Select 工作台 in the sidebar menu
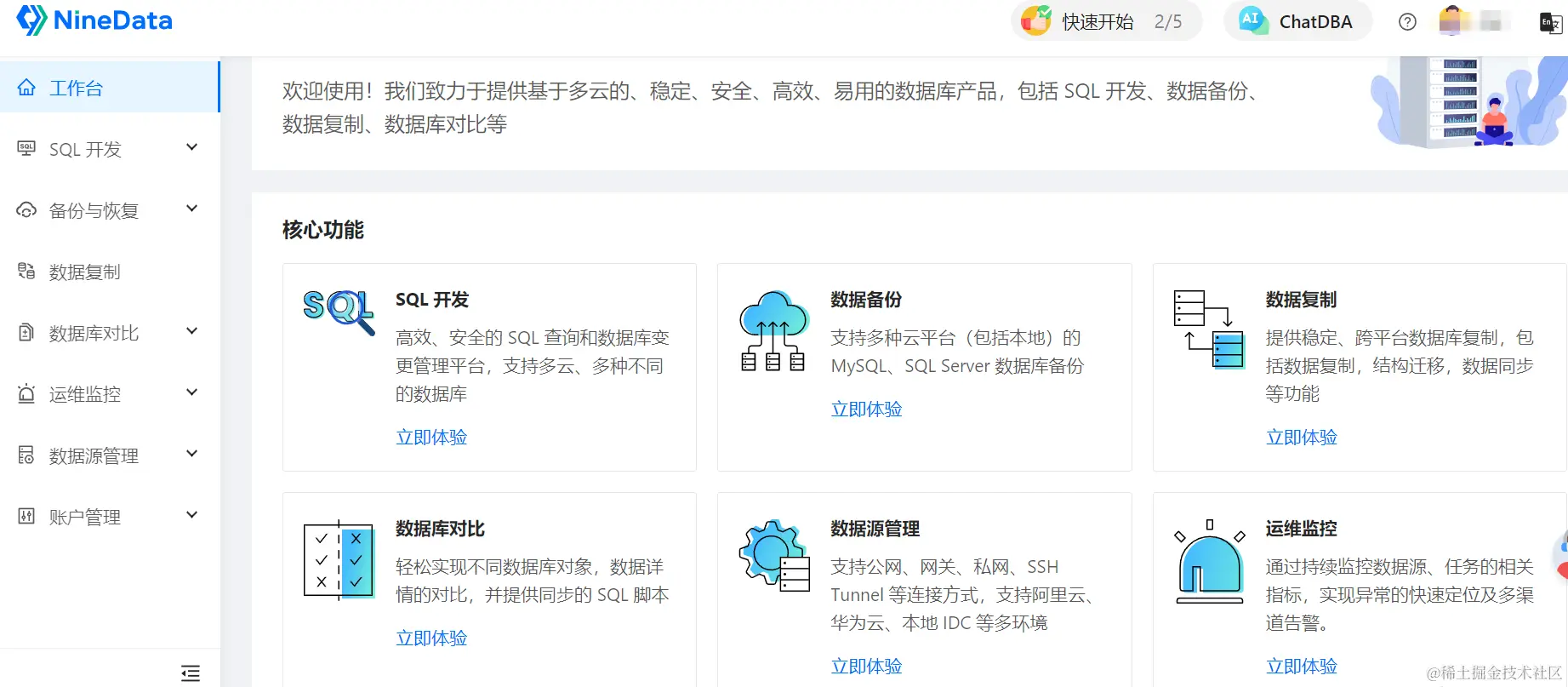This screenshot has width=1568, height=687. [x=110, y=88]
